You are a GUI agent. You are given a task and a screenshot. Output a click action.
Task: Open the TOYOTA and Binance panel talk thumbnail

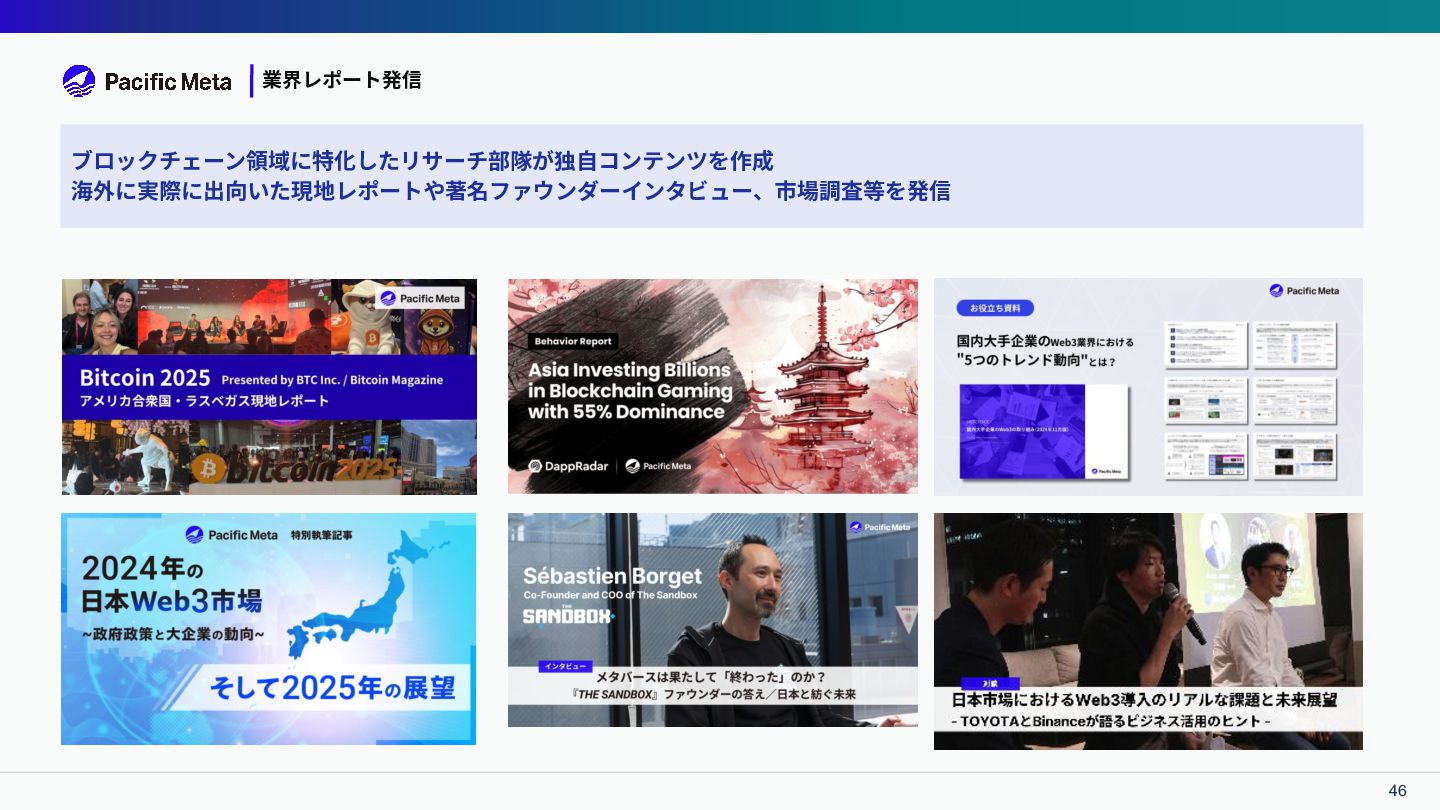coord(1148,631)
